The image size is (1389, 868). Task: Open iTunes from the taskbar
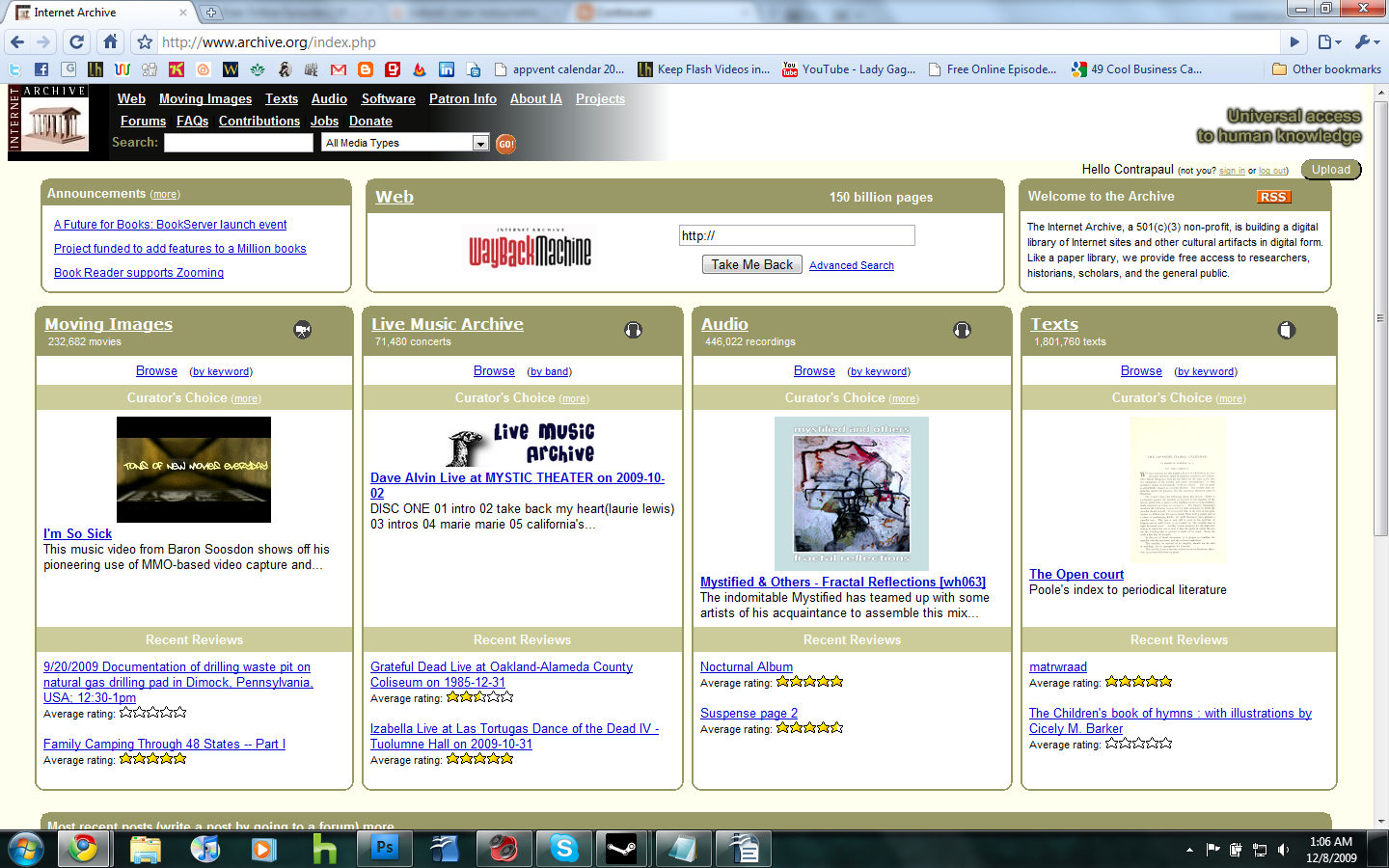coord(205,849)
